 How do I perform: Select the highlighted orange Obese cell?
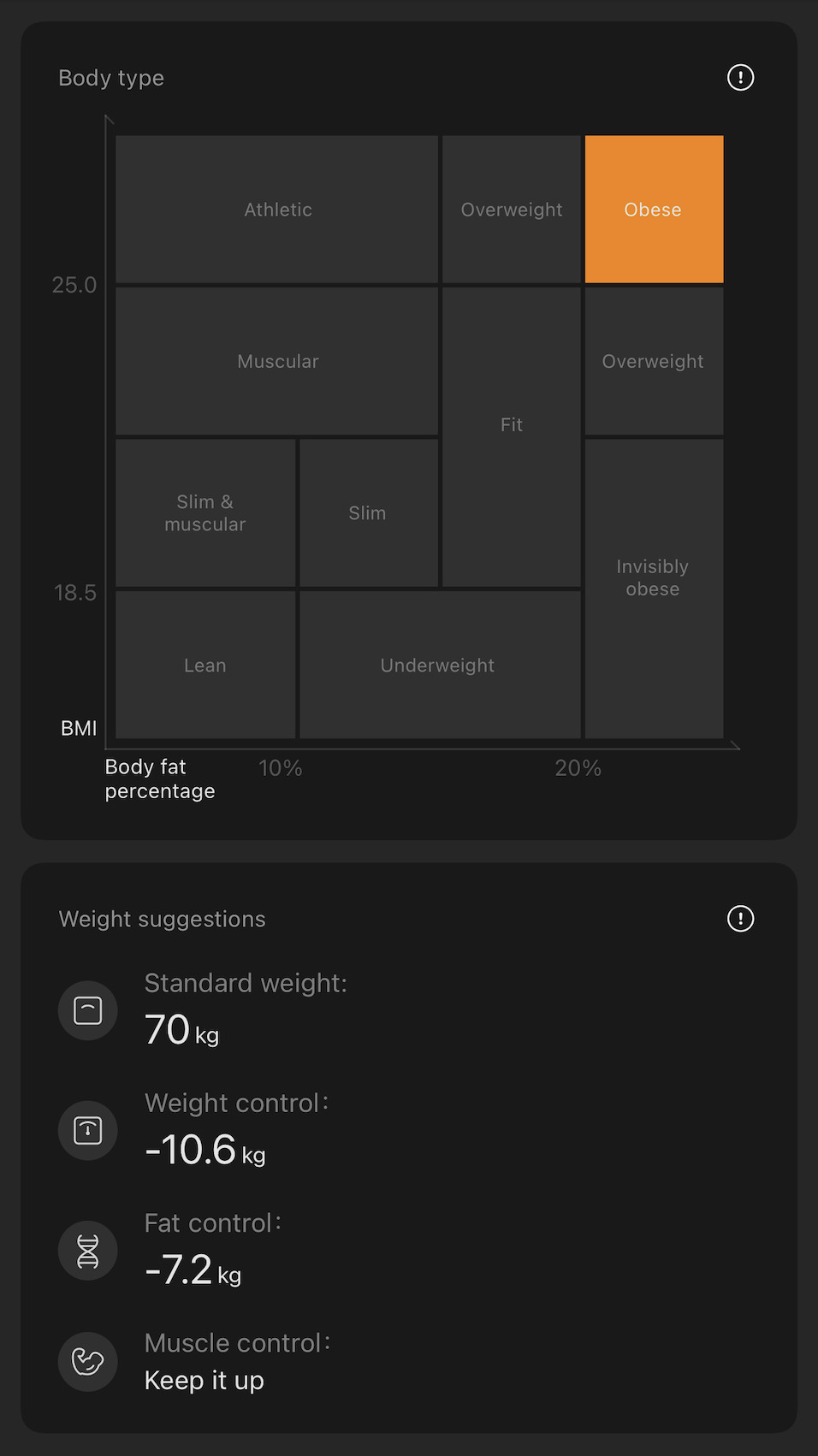tap(654, 210)
